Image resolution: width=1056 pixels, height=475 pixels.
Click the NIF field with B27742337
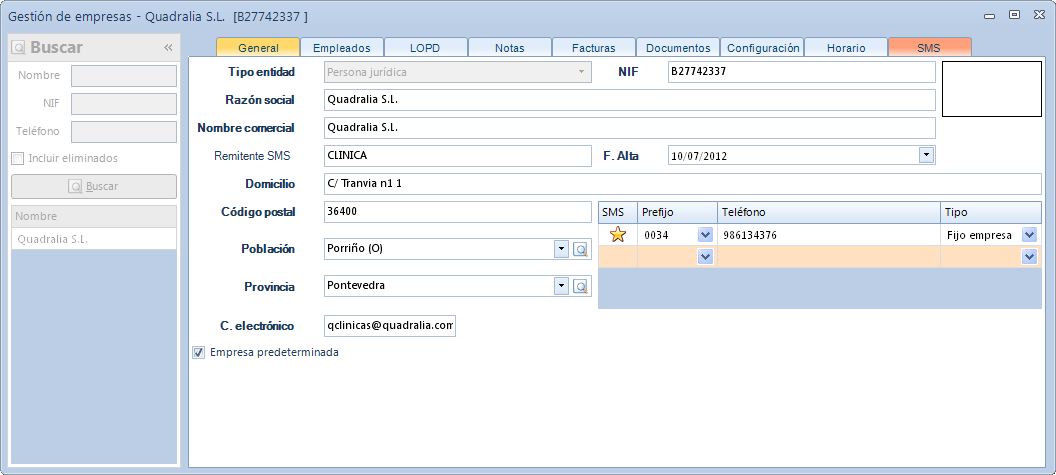(x=801, y=71)
